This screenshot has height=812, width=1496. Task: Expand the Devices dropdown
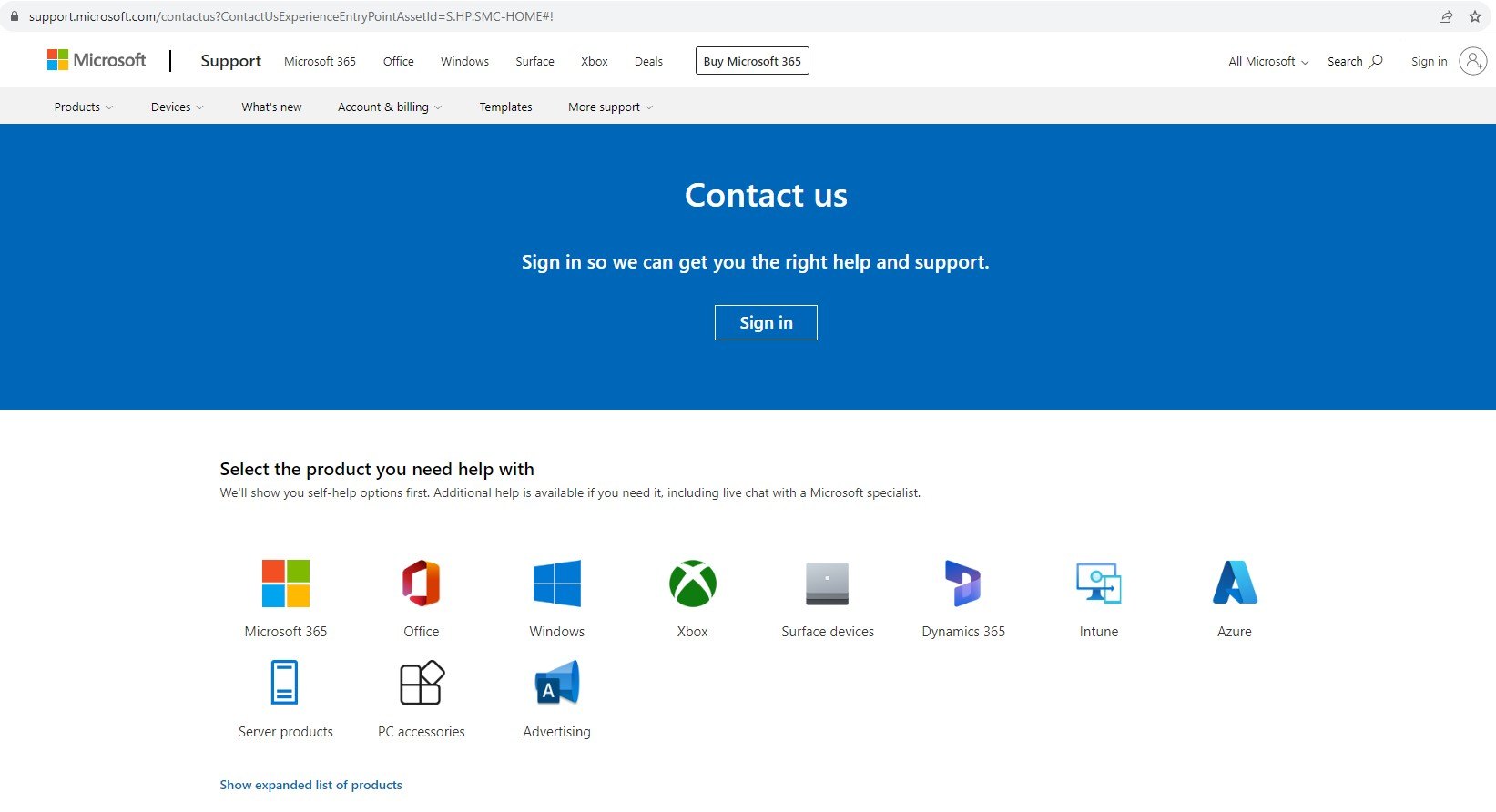pyautogui.click(x=178, y=107)
